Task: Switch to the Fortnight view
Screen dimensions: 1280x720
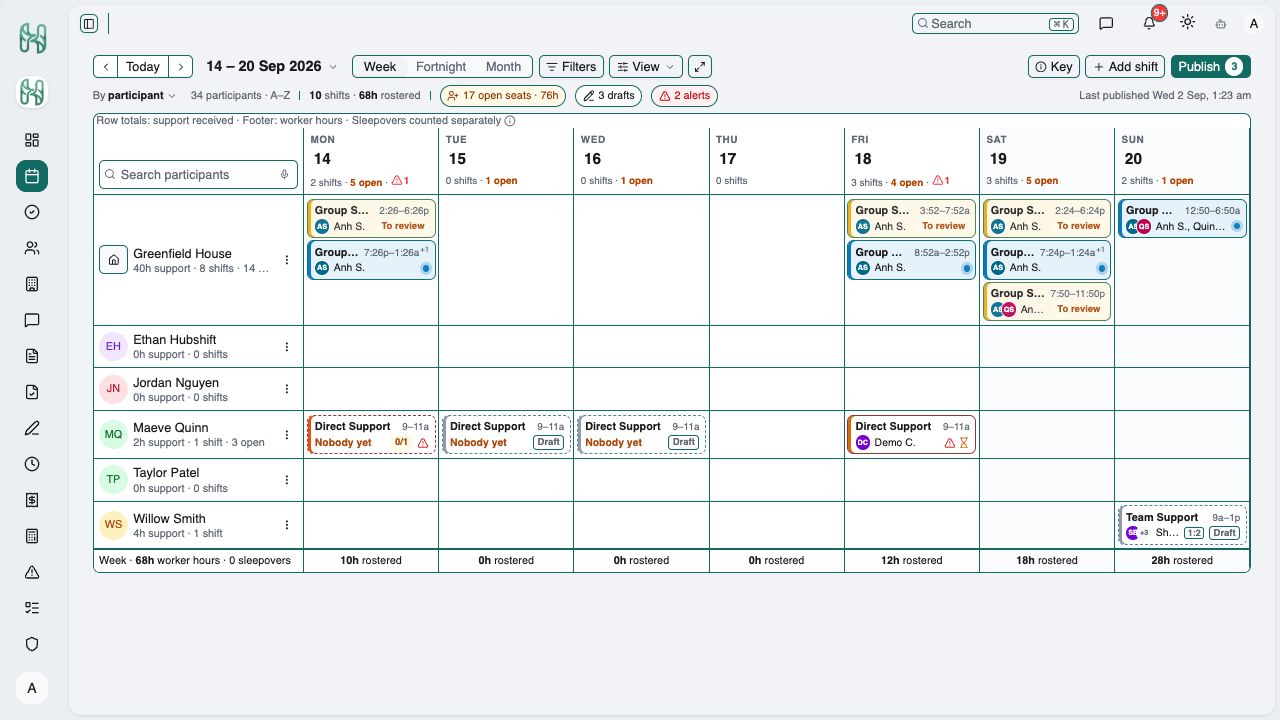Action: pyautogui.click(x=441, y=67)
